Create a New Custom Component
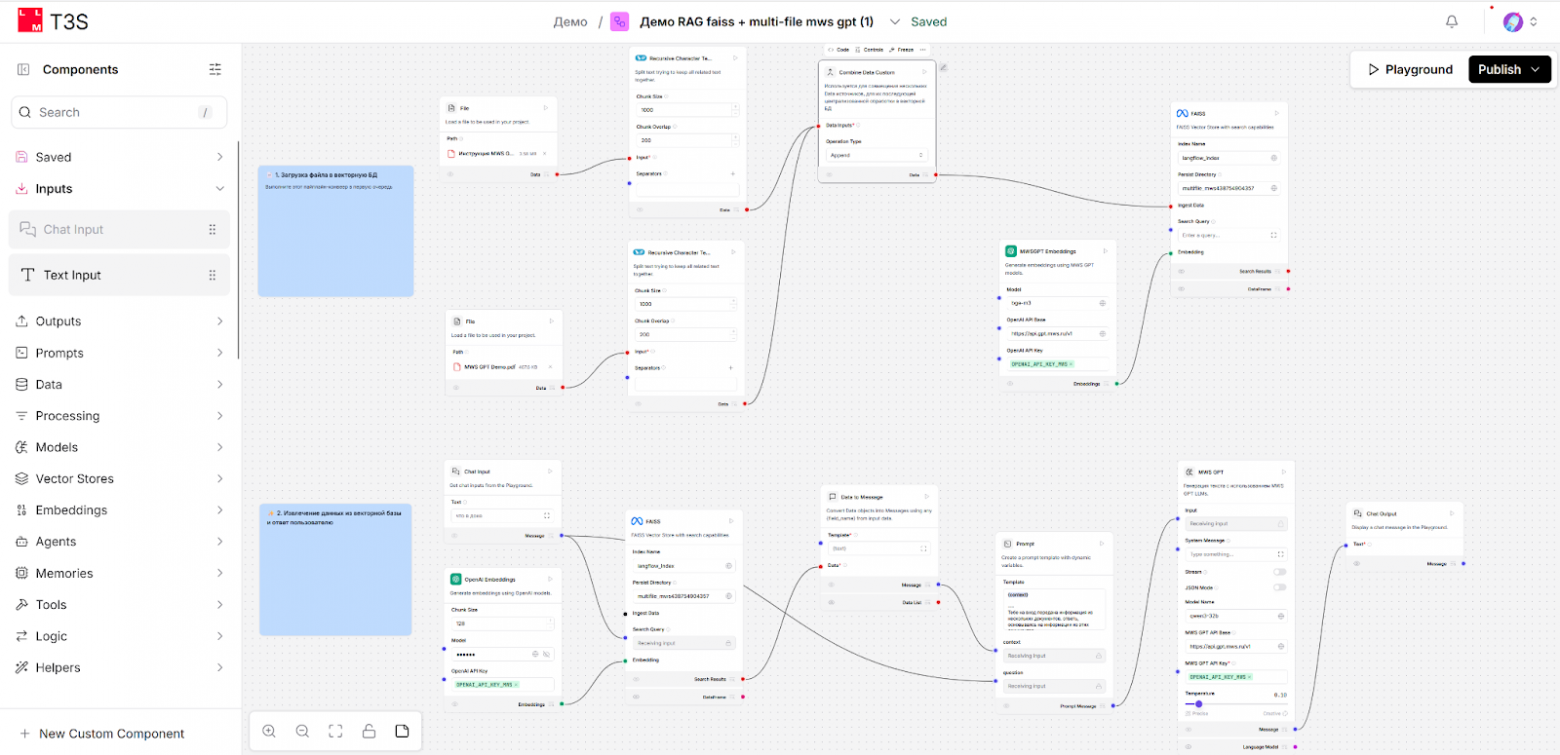Screen dimensions: 1560x755 point(102,734)
